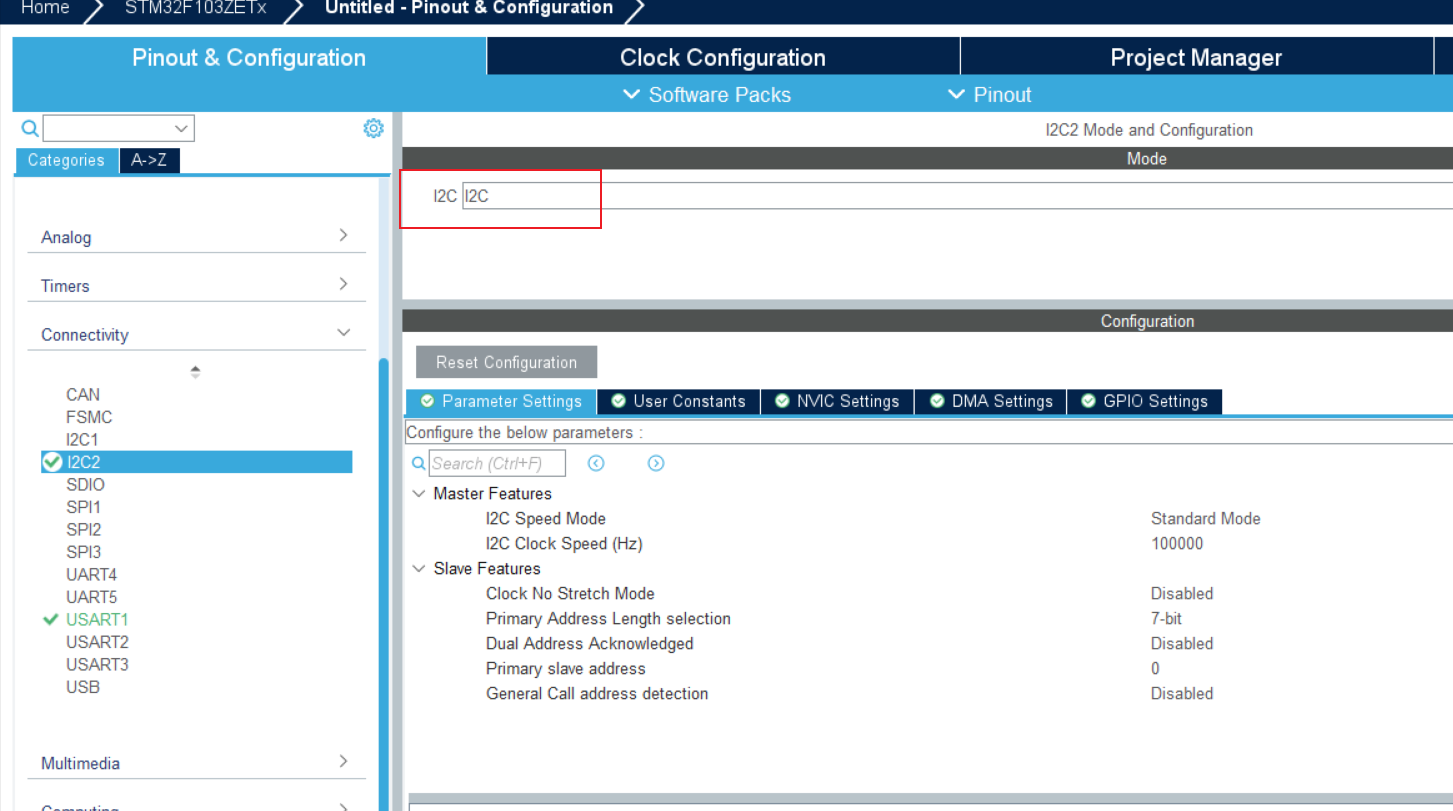
Task: Open the Software Packs dropdown
Action: [x=706, y=95]
